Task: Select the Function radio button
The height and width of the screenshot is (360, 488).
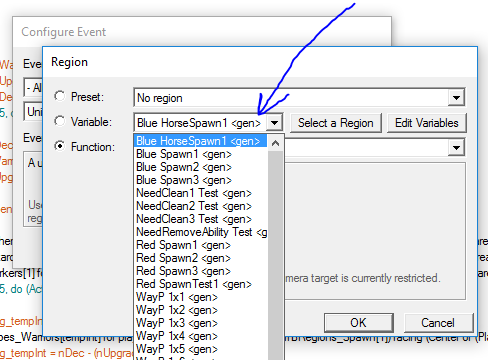Action: point(60,146)
